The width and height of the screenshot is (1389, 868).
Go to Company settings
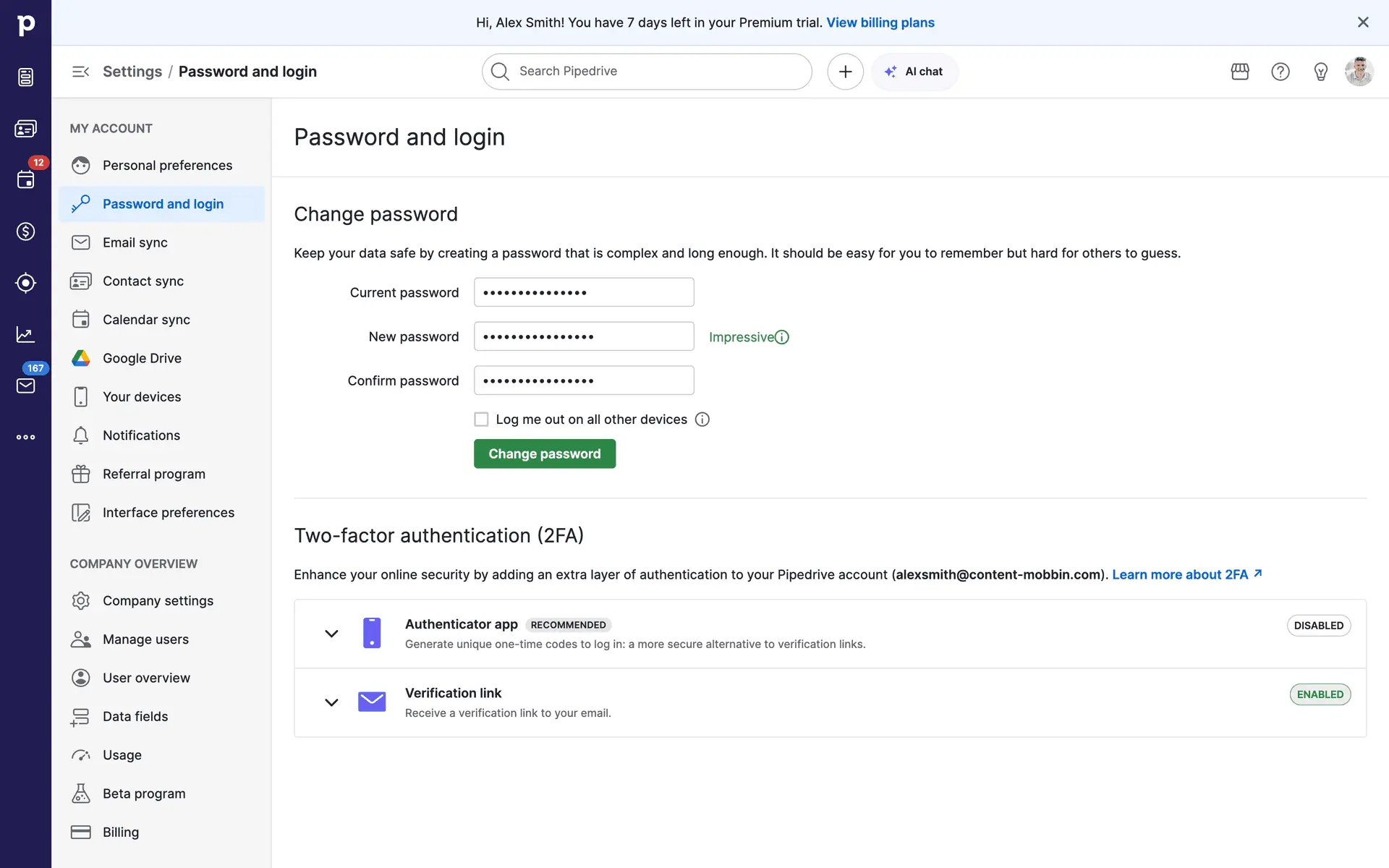point(158,600)
